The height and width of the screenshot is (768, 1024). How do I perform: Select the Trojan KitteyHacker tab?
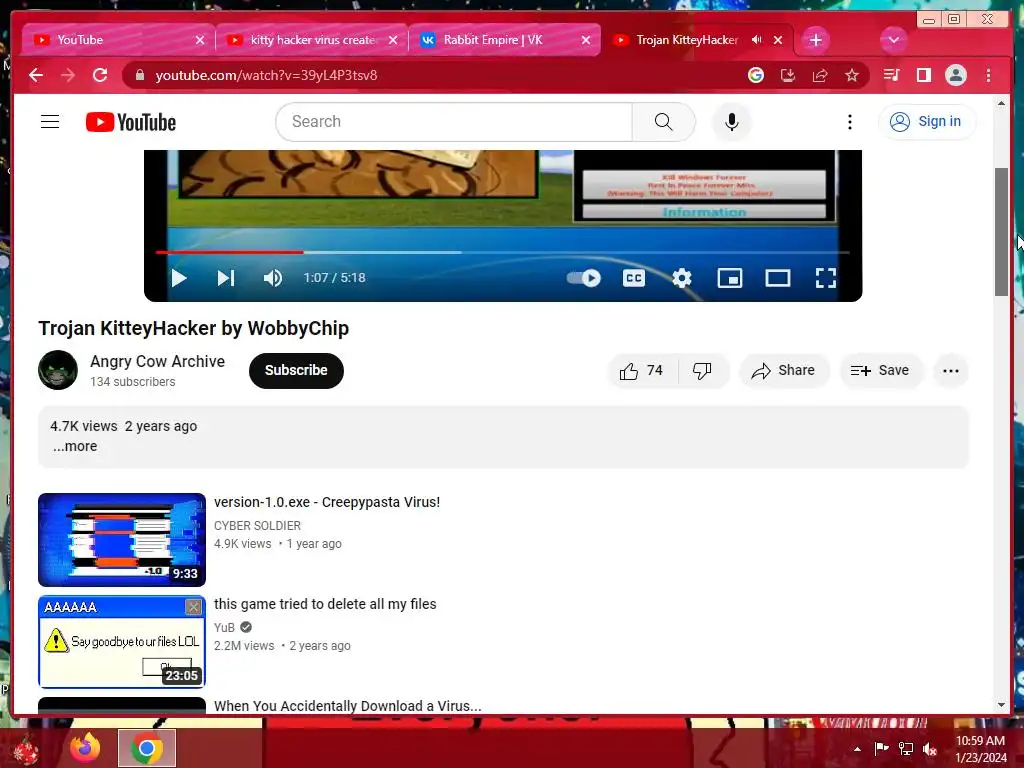(686, 40)
